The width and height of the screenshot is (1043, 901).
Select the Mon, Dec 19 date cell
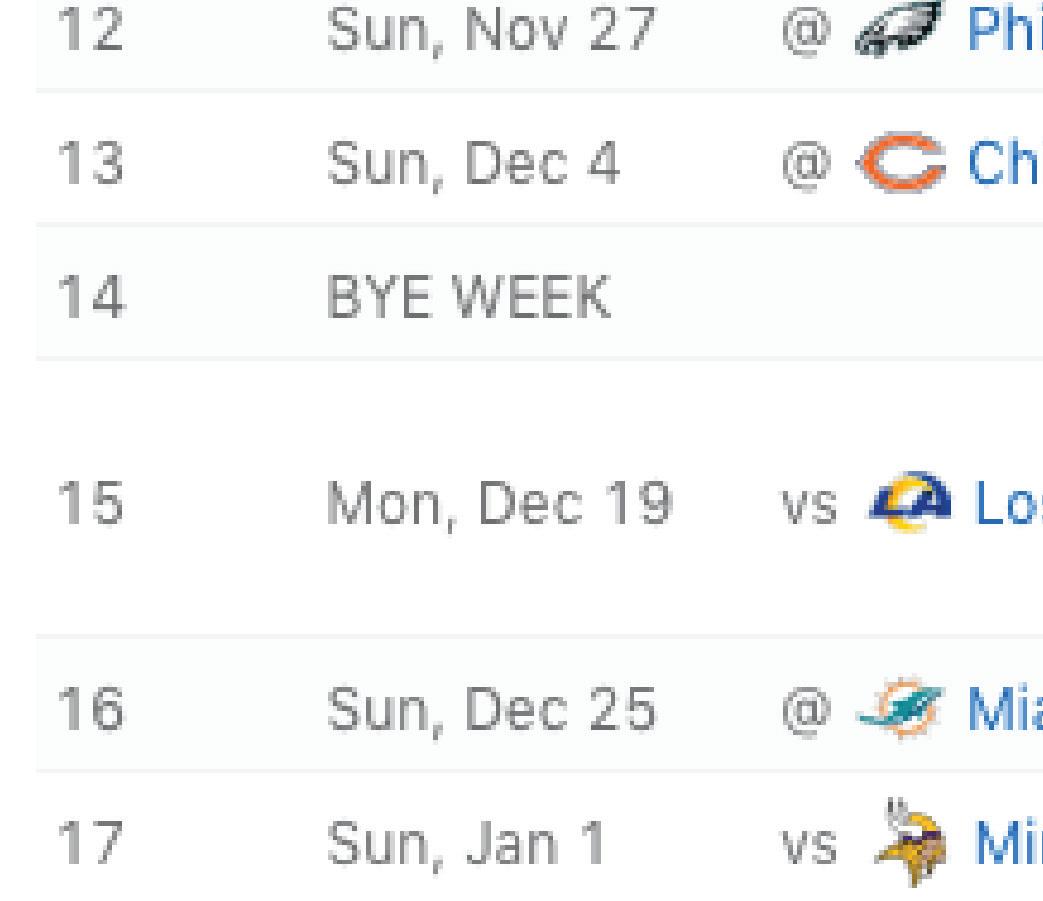(500, 505)
